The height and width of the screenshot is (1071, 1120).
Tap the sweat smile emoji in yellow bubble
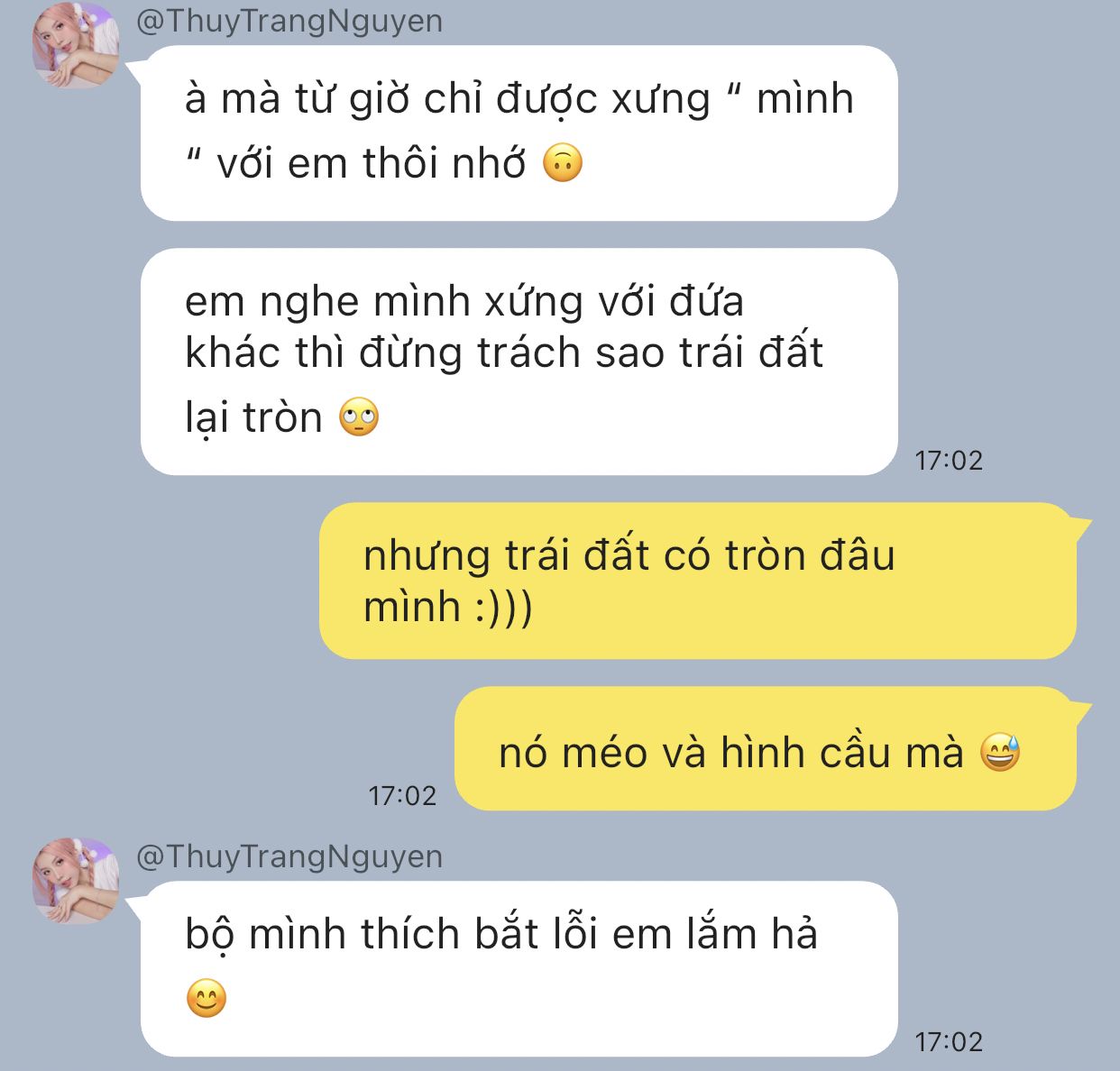[x=1000, y=753]
